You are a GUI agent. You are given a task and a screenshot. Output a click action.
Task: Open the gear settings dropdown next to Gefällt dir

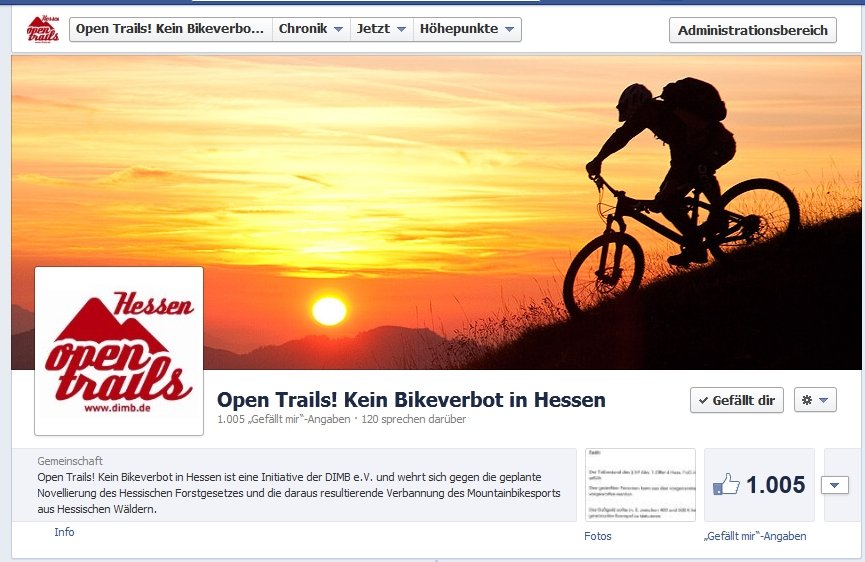815,400
